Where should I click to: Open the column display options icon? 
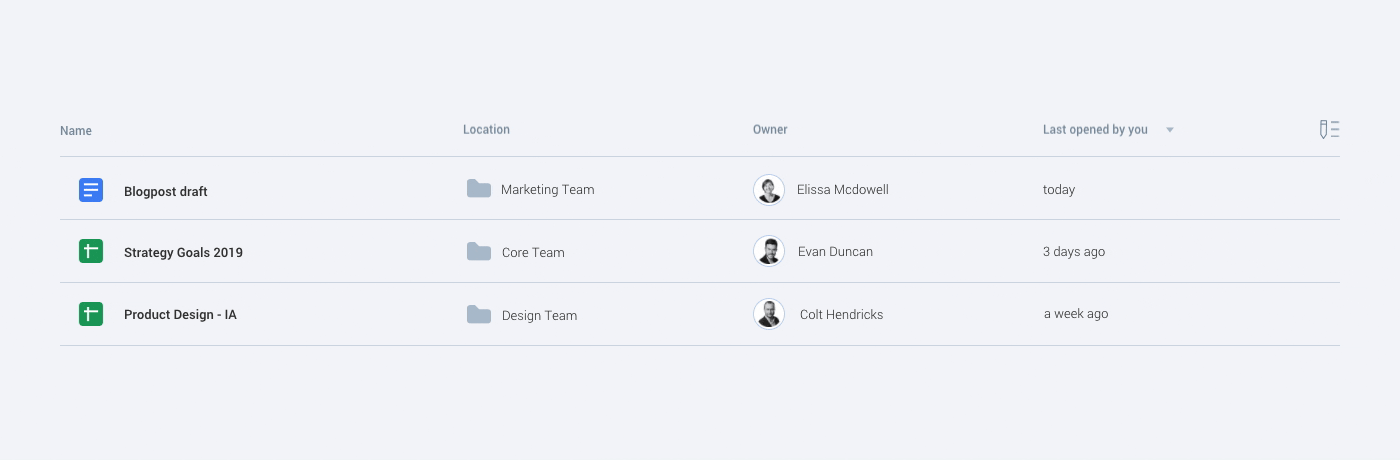click(1329, 129)
